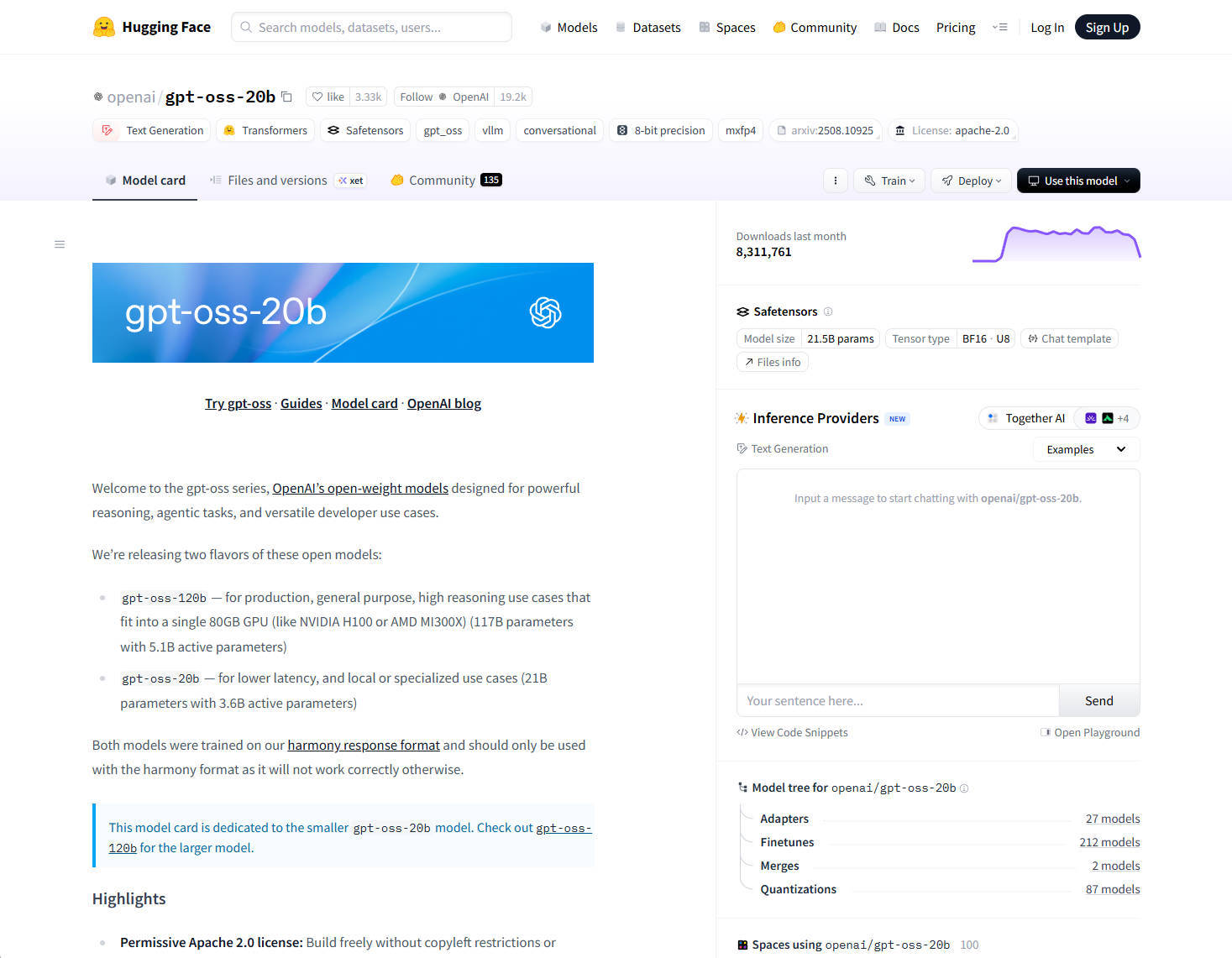Click the gpt-oss-20b banner image
1232x958 pixels.
[343, 312]
